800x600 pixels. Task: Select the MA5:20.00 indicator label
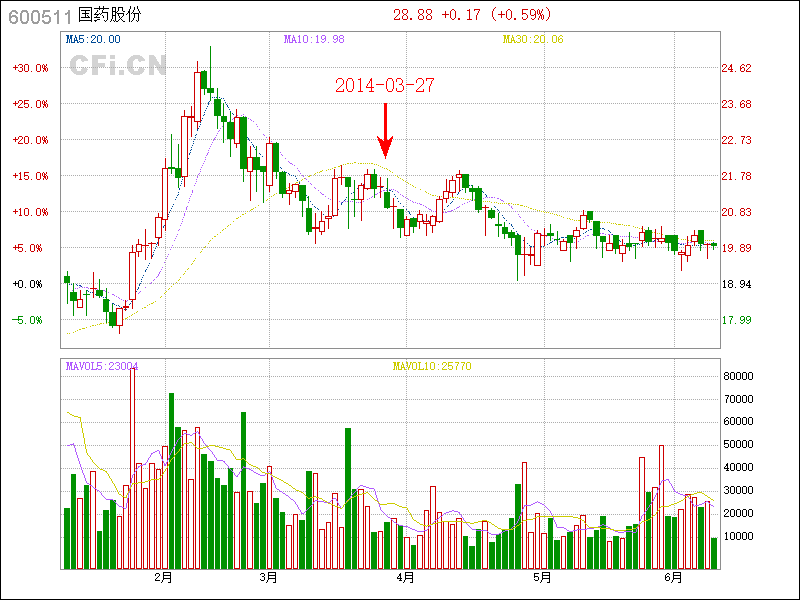click(93, 39)
